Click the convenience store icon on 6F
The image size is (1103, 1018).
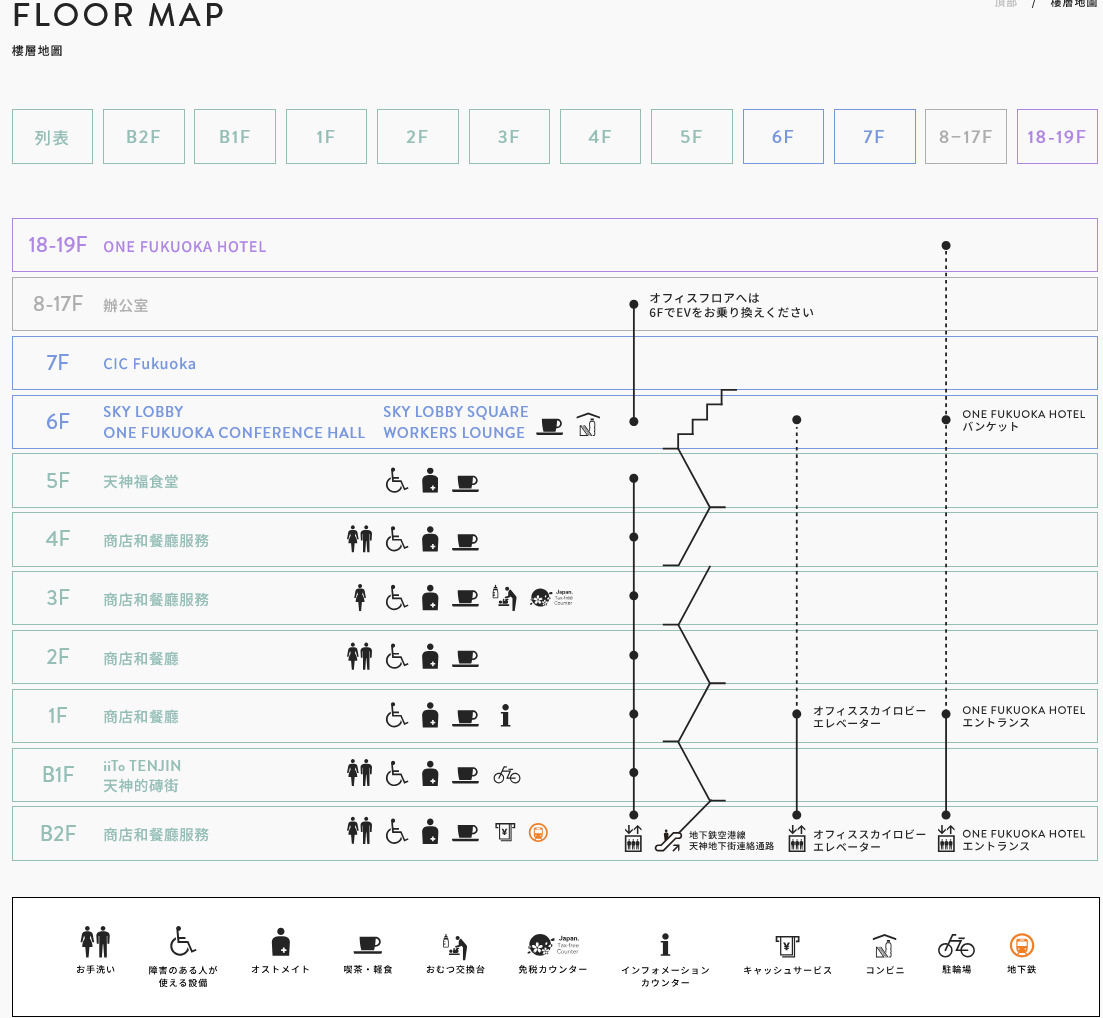click(588, 426)
